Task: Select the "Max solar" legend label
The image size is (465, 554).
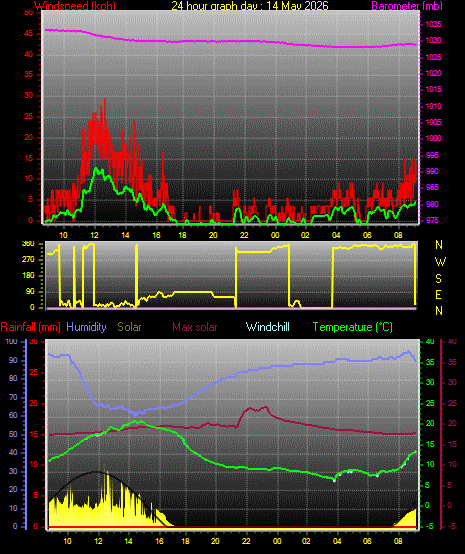Action: [x=195, y=327]
